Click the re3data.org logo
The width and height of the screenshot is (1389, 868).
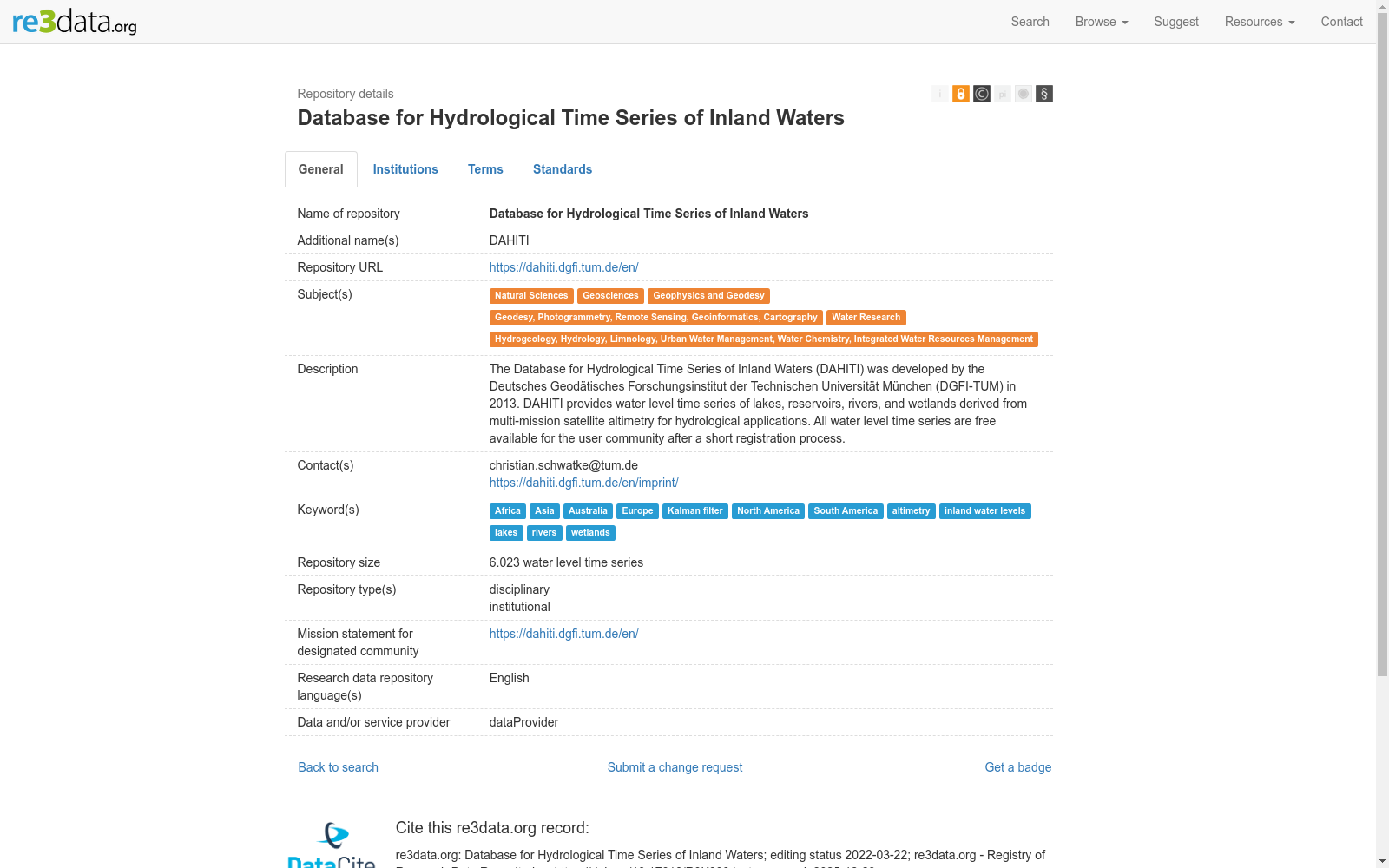coord(75,22)
